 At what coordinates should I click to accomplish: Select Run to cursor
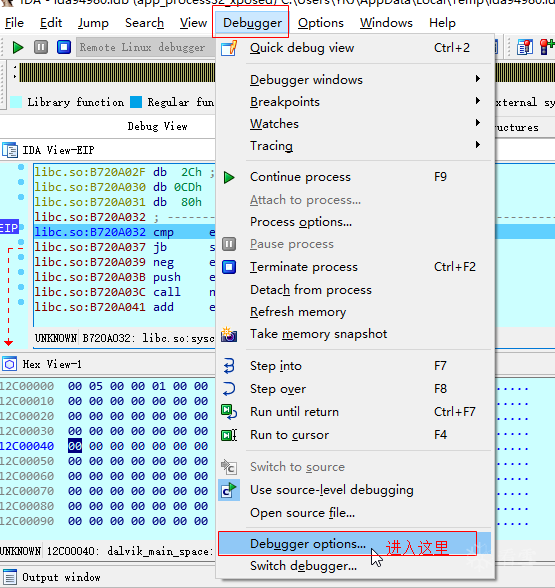tap(355, 435)
